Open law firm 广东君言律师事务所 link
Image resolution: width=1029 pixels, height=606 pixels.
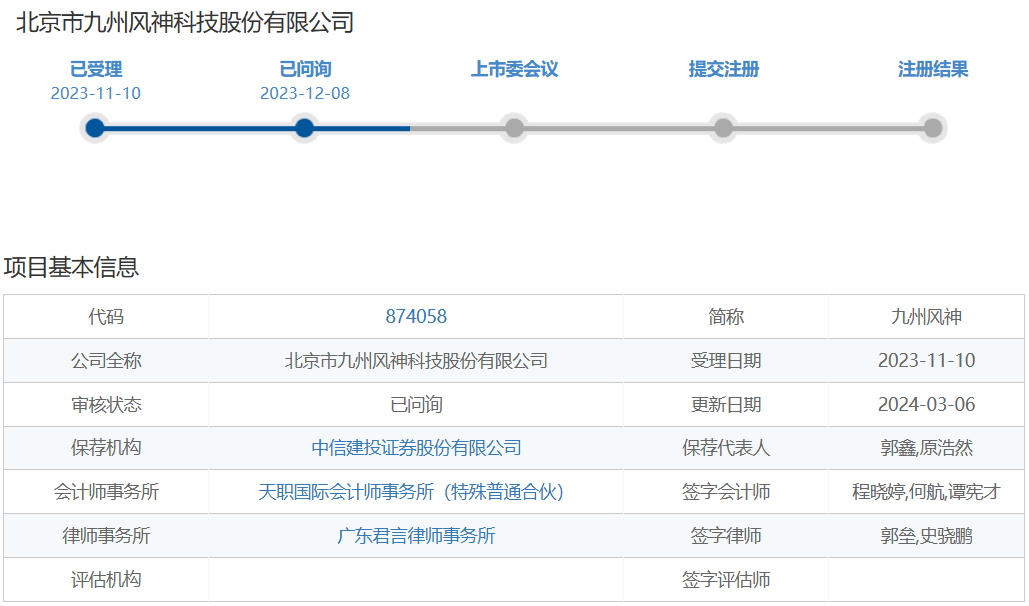(416, 536)
